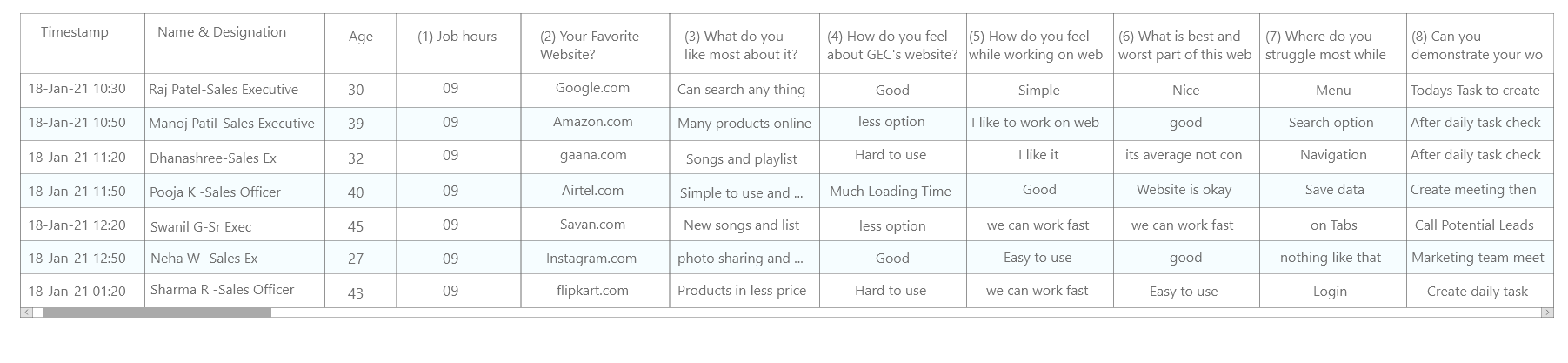Select the Marketing team meet cell
The height and width of the screenshot is (363, 1568).
pyautogui.click(x=1479, y=258)
